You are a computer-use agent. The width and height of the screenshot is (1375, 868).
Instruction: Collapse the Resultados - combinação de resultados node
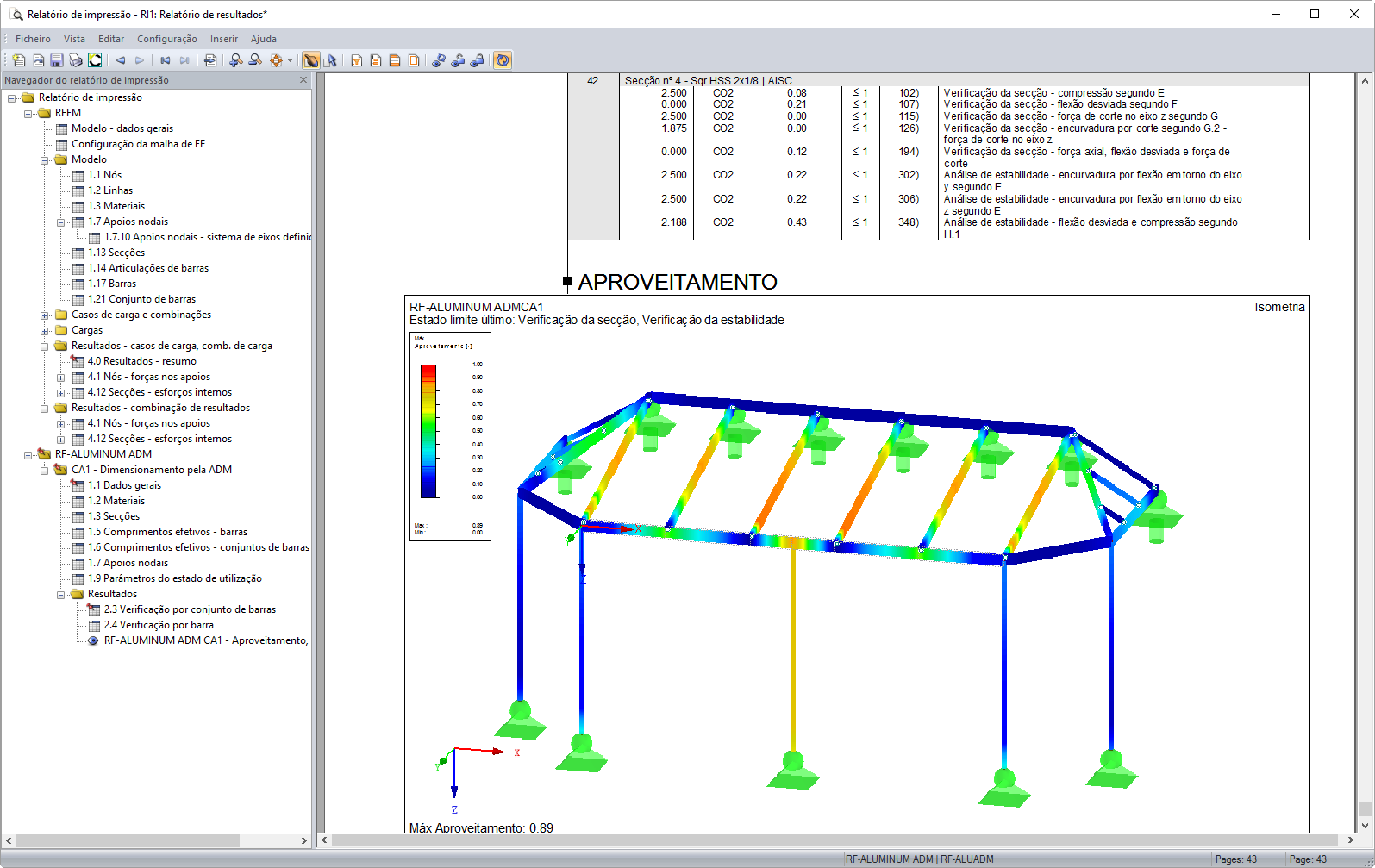(x=45, y=408)
